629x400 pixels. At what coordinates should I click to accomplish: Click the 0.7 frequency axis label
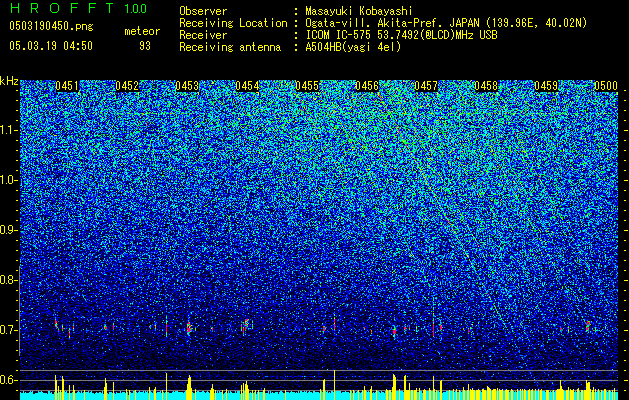click(8, 330)
